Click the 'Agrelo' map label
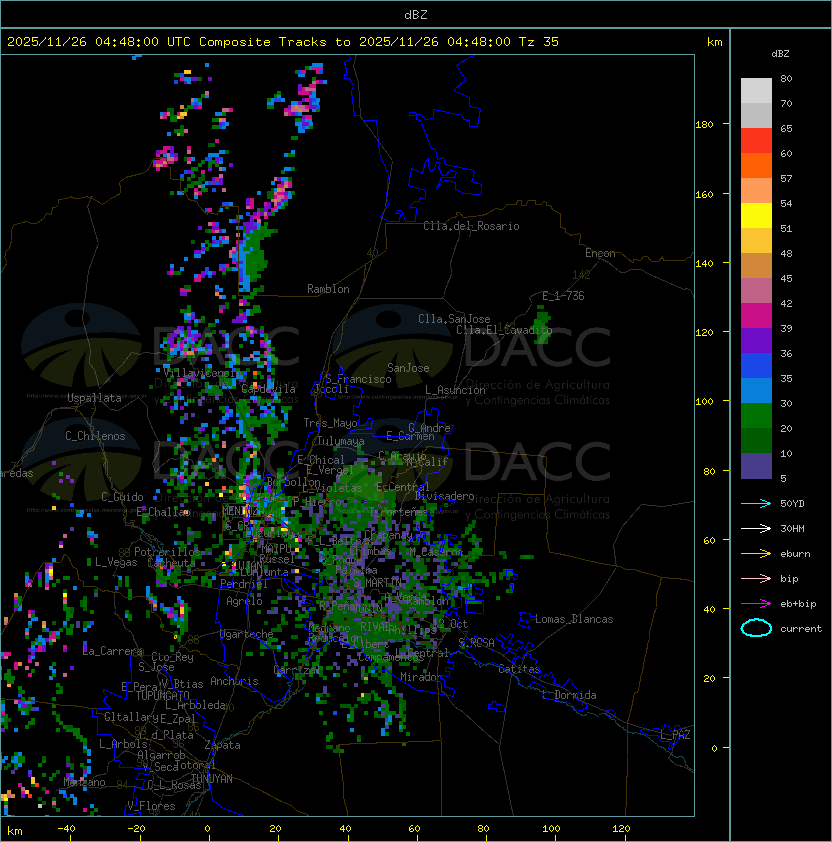832x842 pixels. 244,601
